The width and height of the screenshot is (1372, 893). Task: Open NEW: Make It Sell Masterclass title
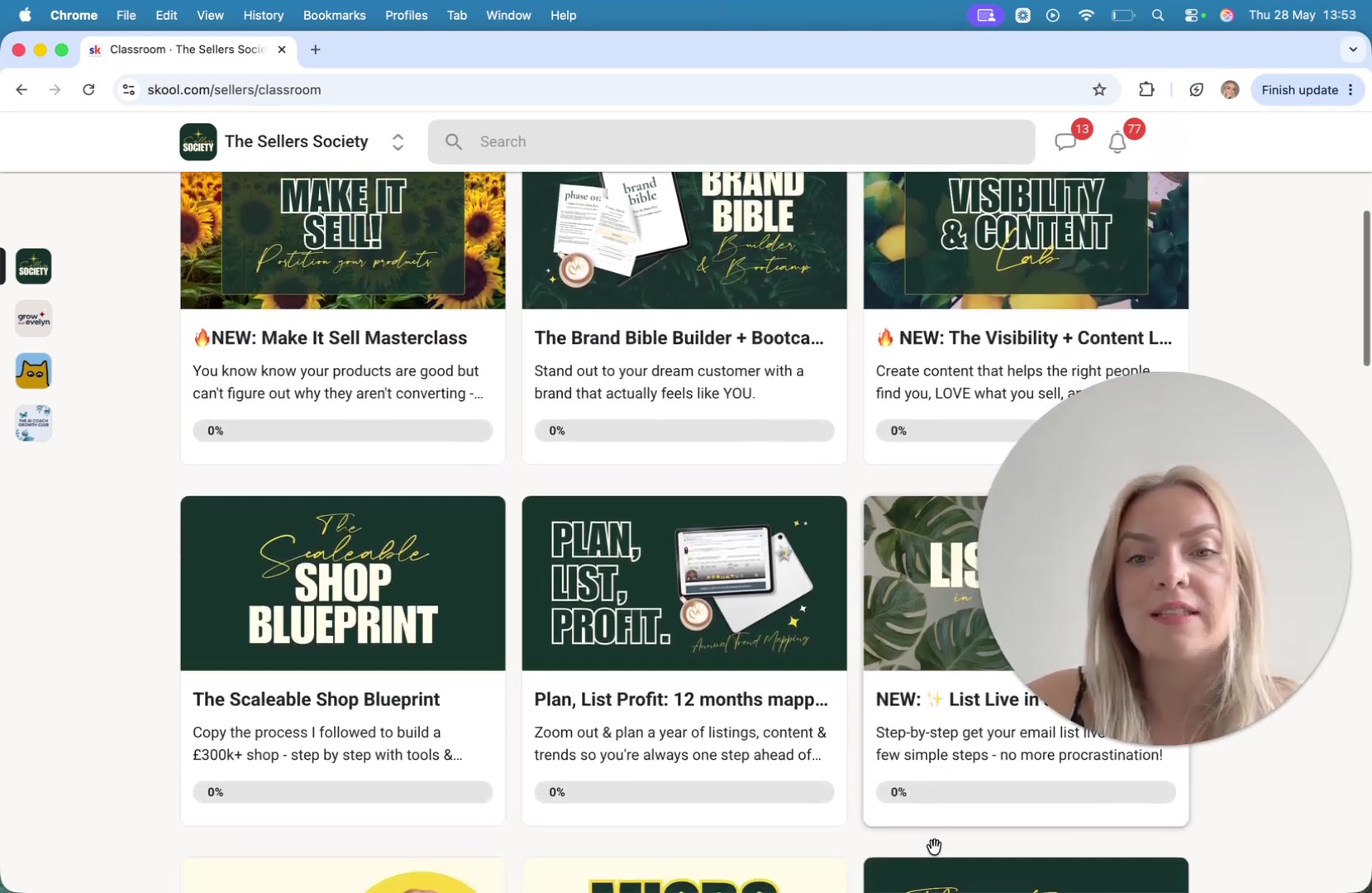[x=330, y=337]
